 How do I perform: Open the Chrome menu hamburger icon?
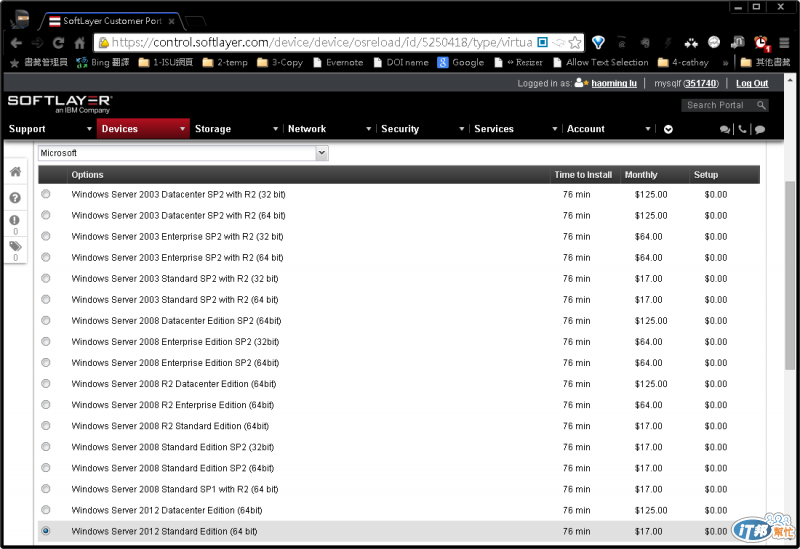[784, 42]
